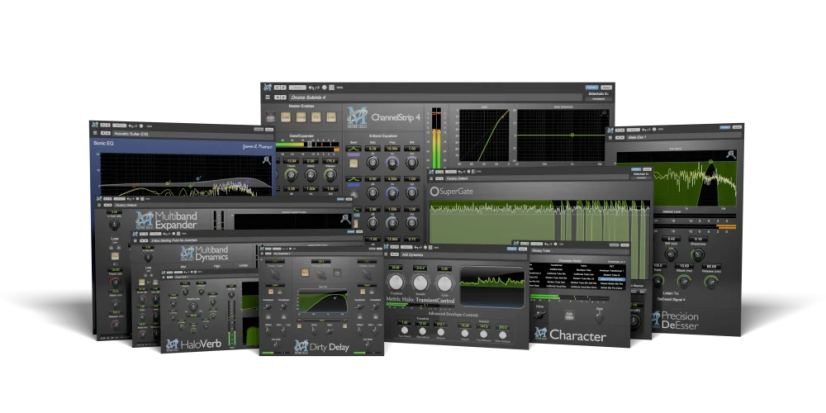Image resolution: width=826 pixels, height=413 pixels.
Task: Select the blue band node in Sonic EQ
Action: pos(199,178)
